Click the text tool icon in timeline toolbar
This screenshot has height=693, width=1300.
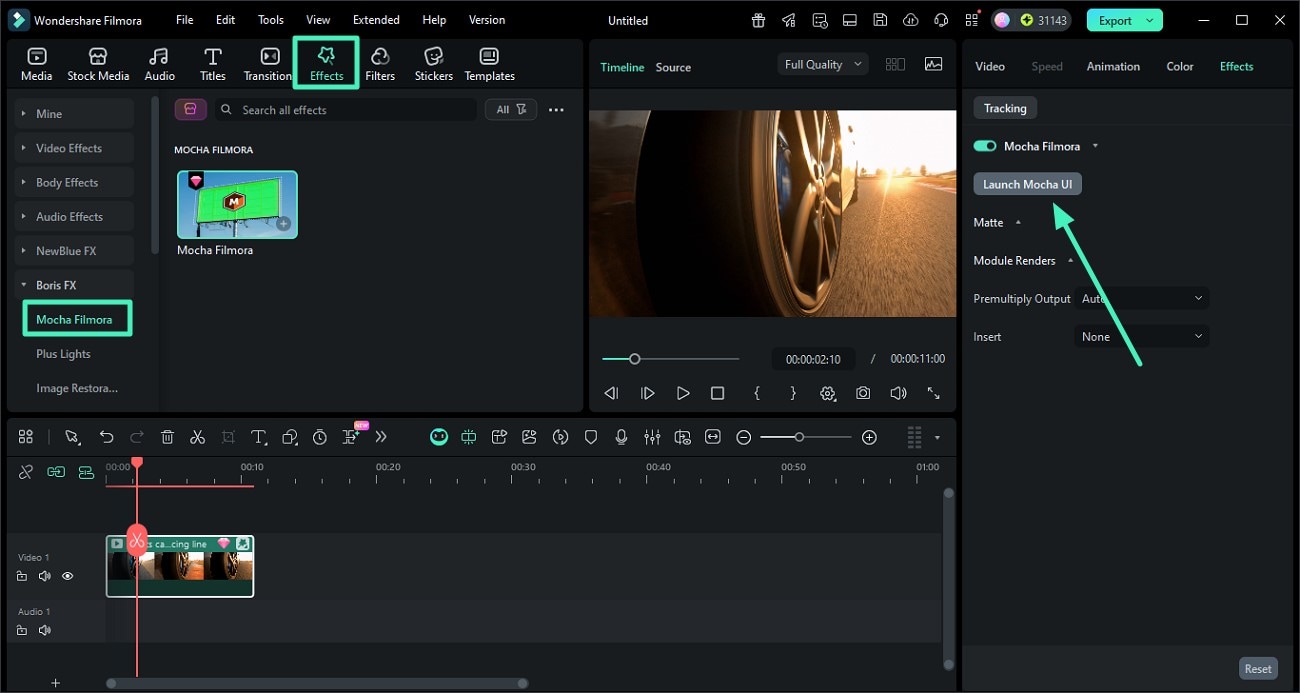click(x=258, y=437)
